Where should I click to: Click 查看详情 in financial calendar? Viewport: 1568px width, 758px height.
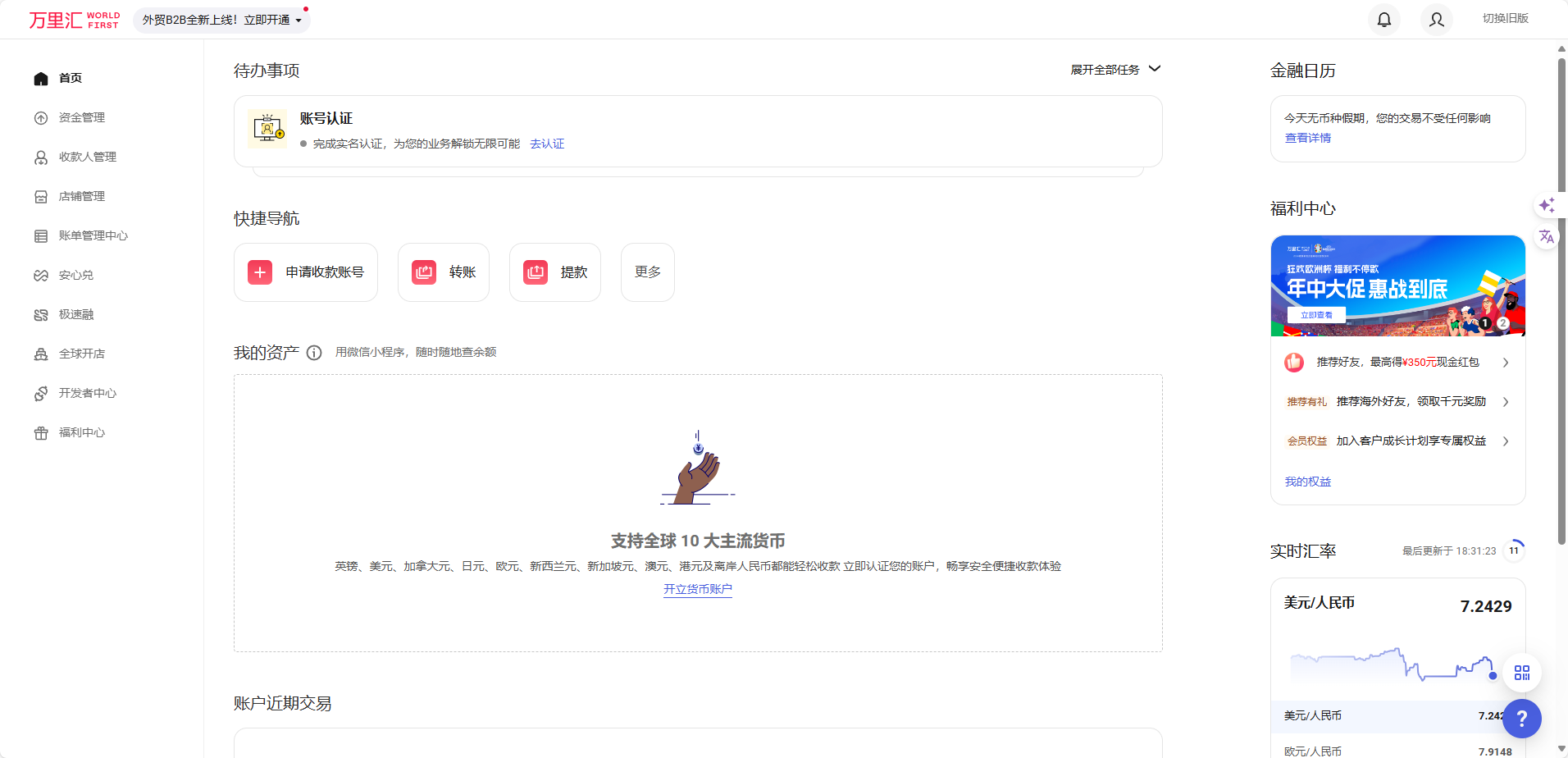1308,138
